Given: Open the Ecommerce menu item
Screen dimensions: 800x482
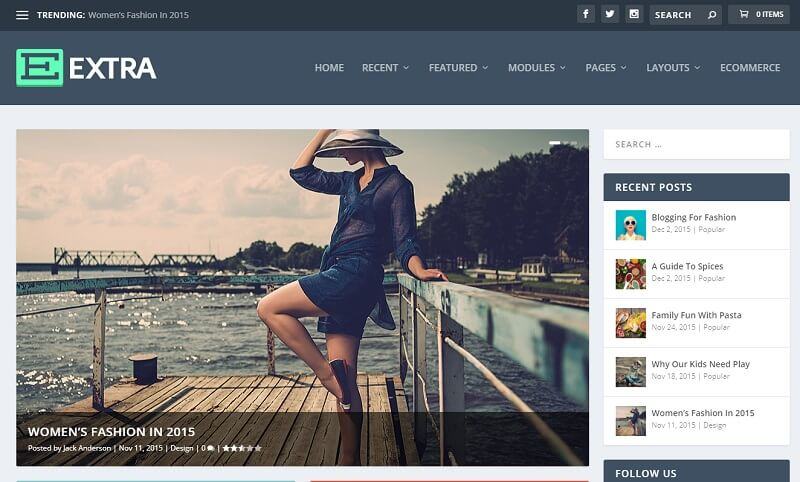Looking at the screenshot, I should click(x=749, y=68).
